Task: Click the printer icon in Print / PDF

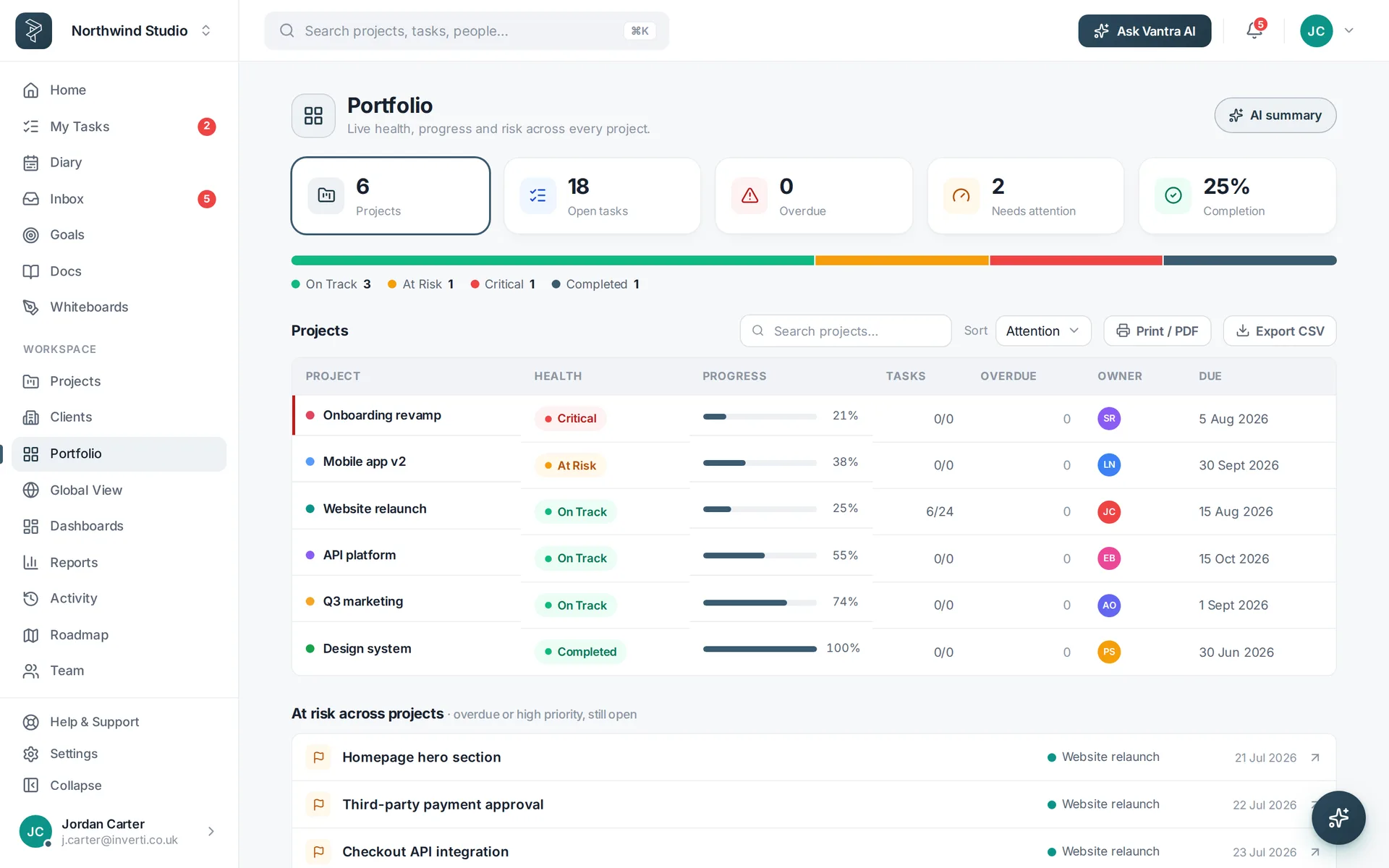Action: click(x=1123, y=331)
